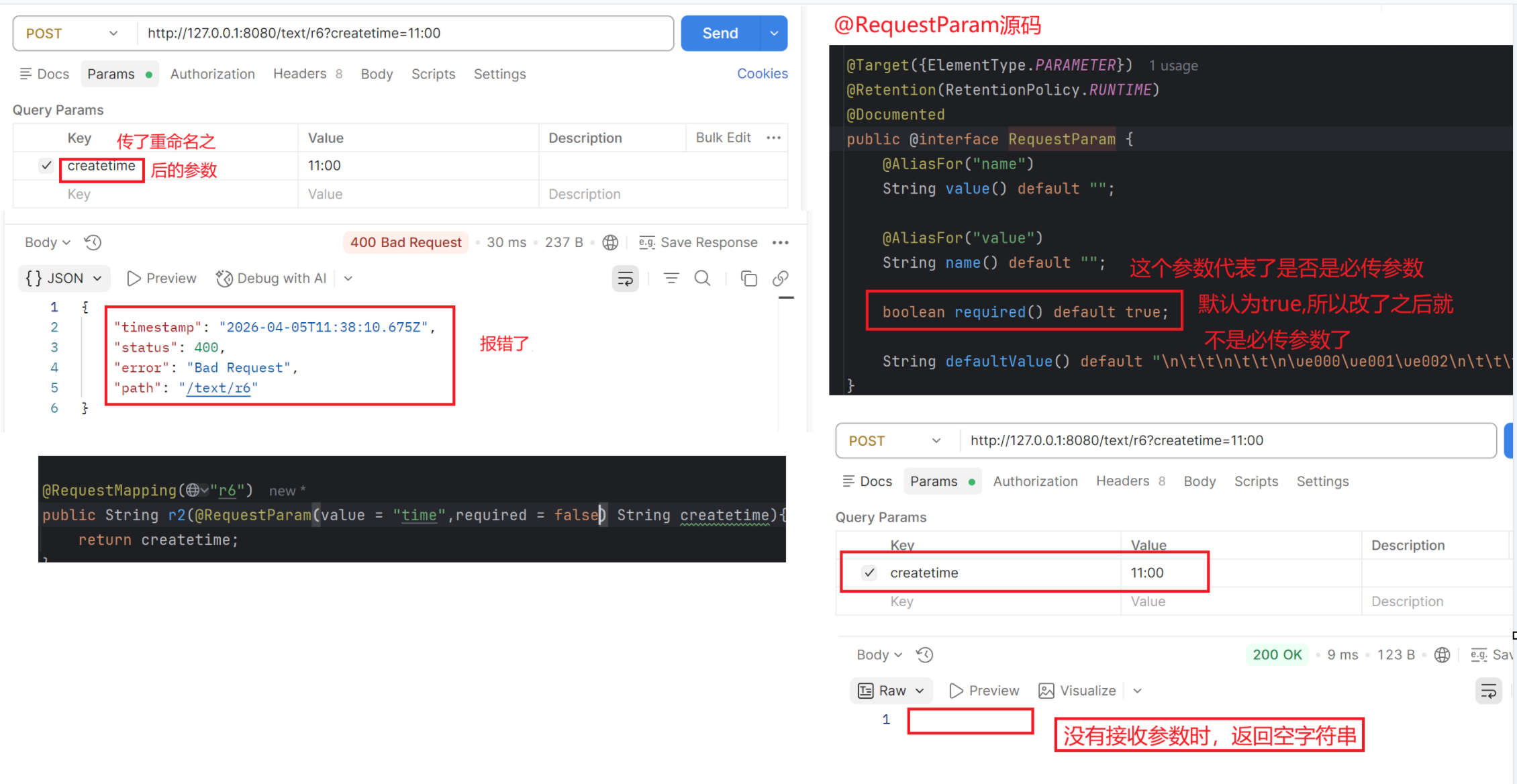Toggle the wrap lines icon in left response
The height and width of the screenshot is (784, 1517).
pos(625,278)
